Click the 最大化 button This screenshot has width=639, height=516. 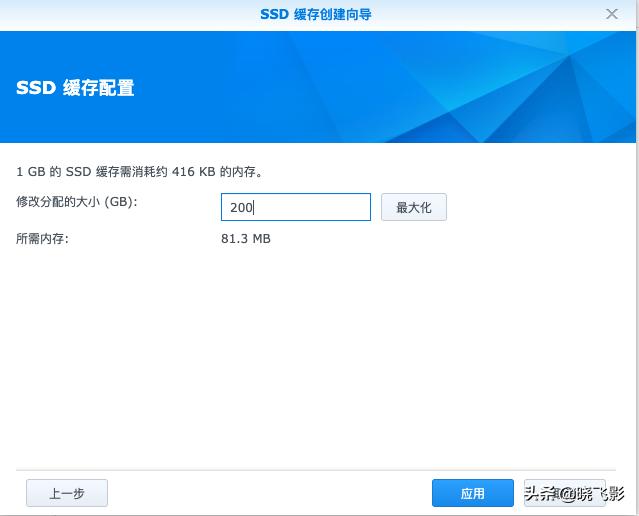414,207
